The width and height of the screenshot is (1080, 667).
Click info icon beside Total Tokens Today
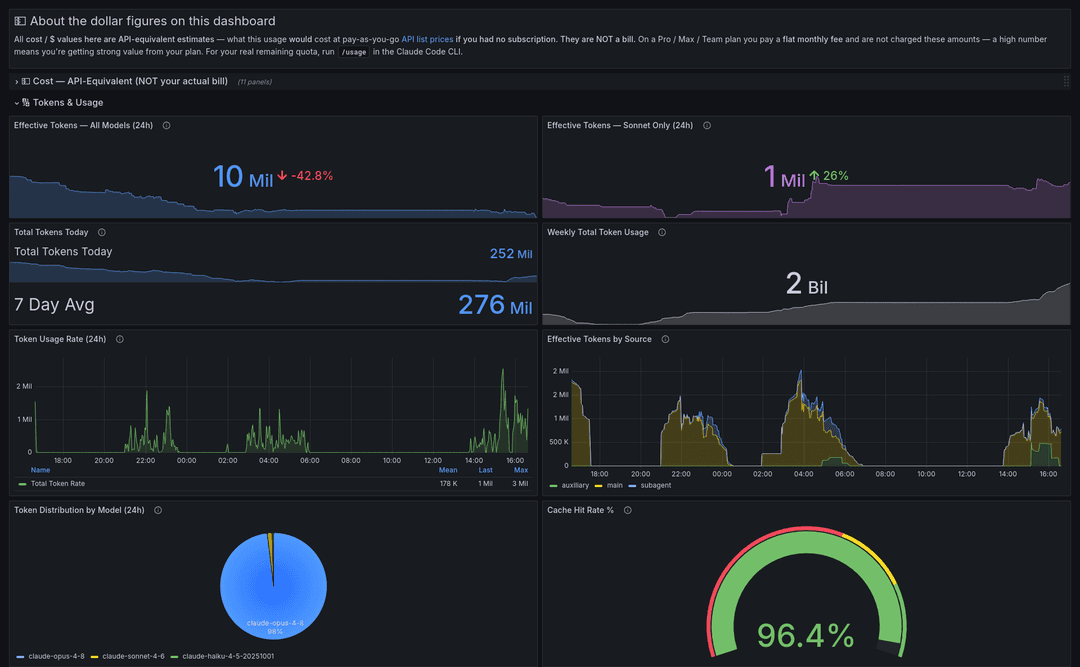(x=102, y=232)
